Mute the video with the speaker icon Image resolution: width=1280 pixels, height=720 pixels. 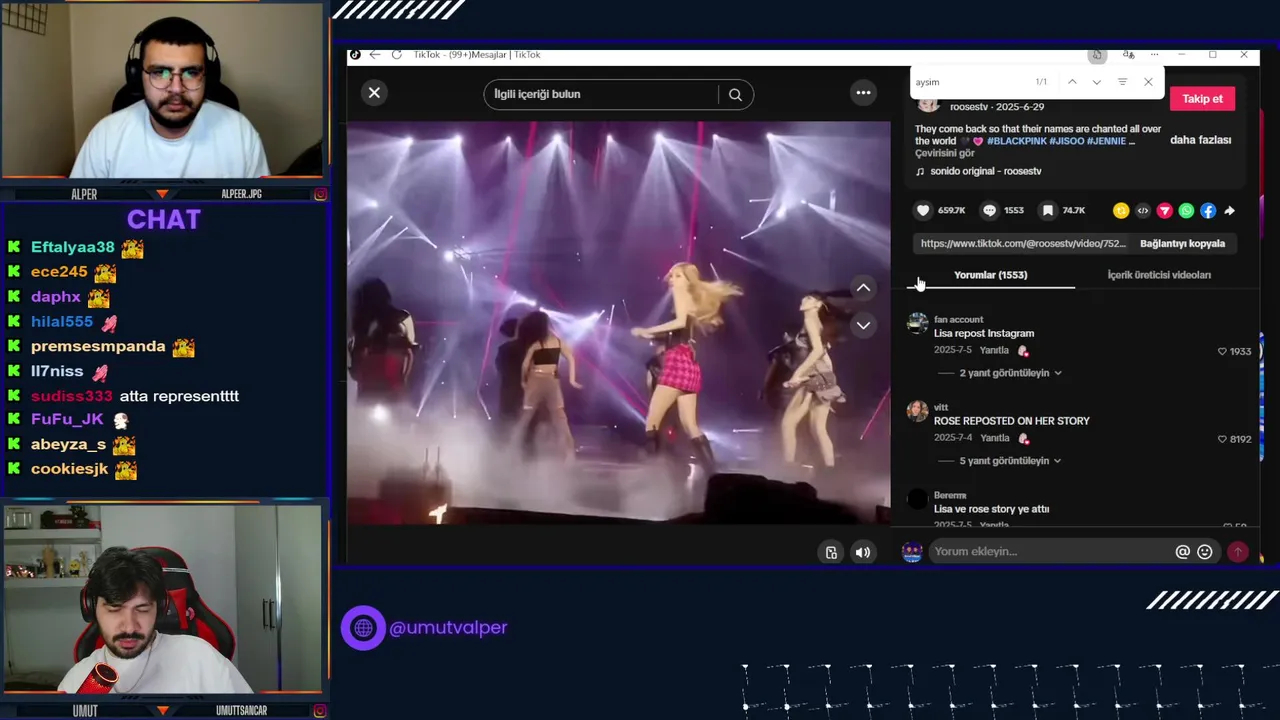point(863,552)
